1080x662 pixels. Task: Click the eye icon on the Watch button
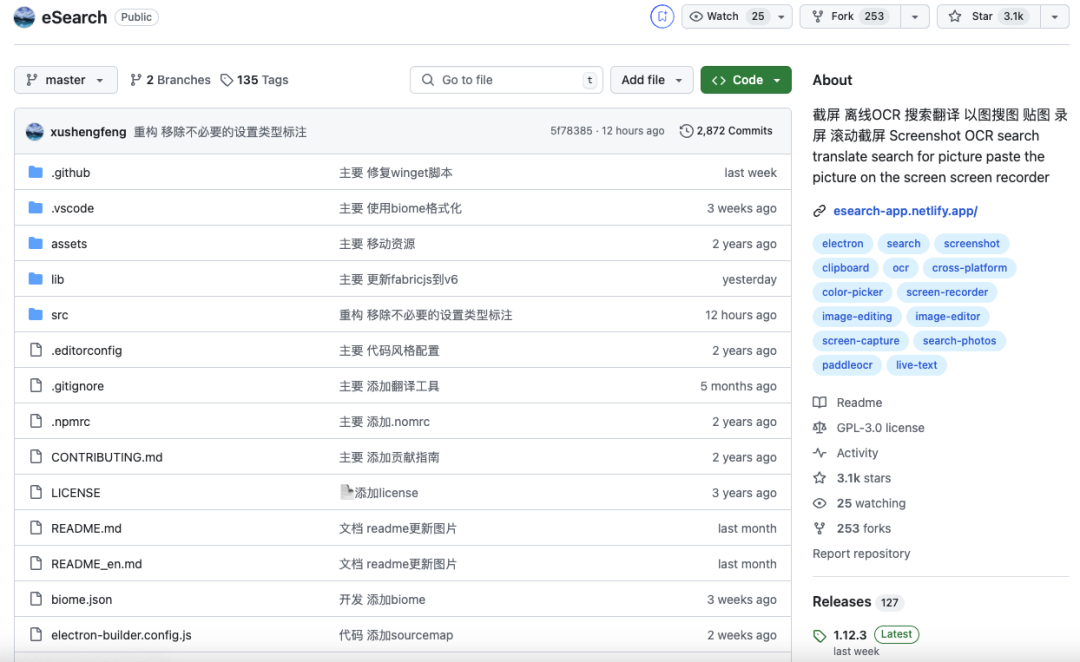tap(696, 17)
